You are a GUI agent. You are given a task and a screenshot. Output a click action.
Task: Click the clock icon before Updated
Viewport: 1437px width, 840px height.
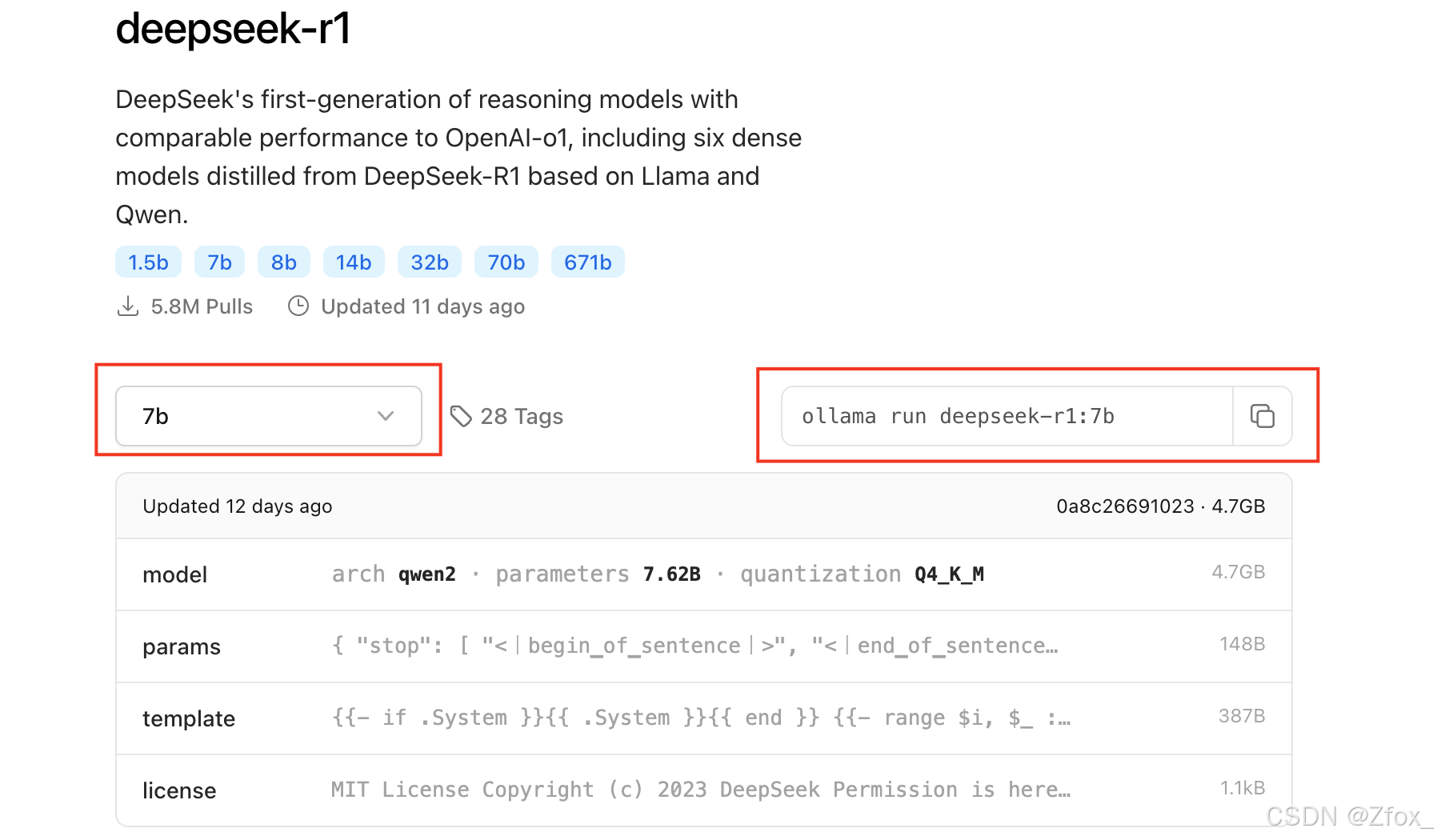(x=298, y=306)
